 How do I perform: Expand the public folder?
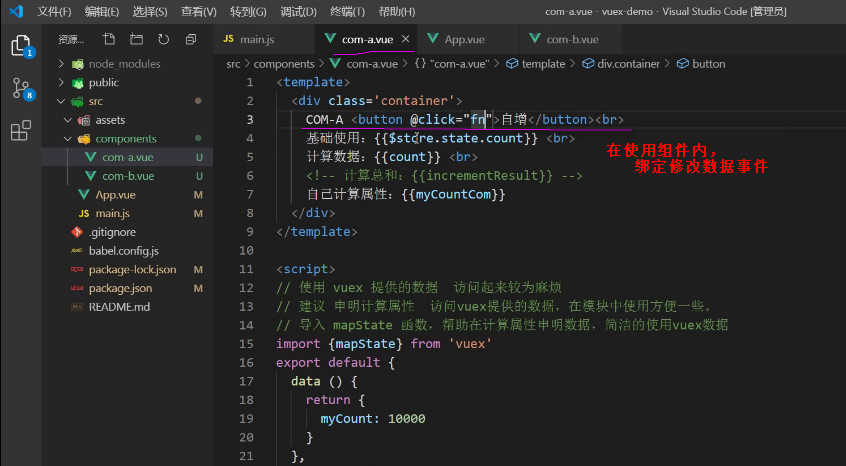click(61, 83)
